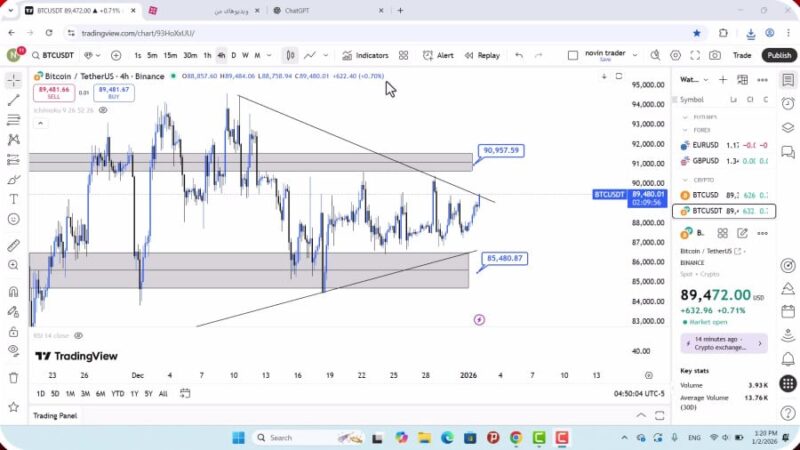This screenshot has width=800, height=450.
Task: Switch to the 1h timeframe
Action: [x=207, y=56]
